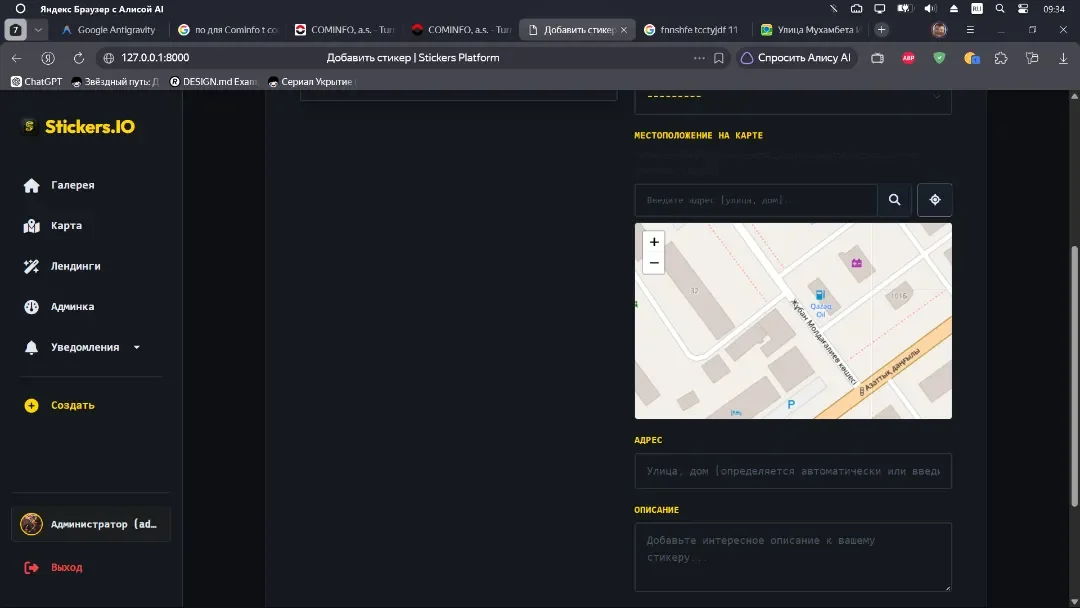Click the address search input field
This screenshot has height=608, width=1080.
(x=756, y=200)
